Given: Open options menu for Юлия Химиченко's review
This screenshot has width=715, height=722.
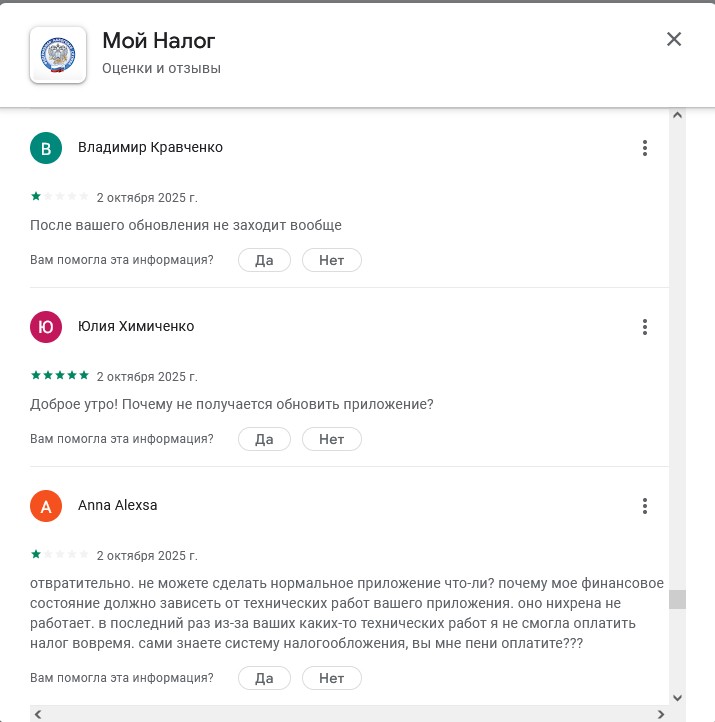Looking at the screenshot, I should click(x=645, y=327).
